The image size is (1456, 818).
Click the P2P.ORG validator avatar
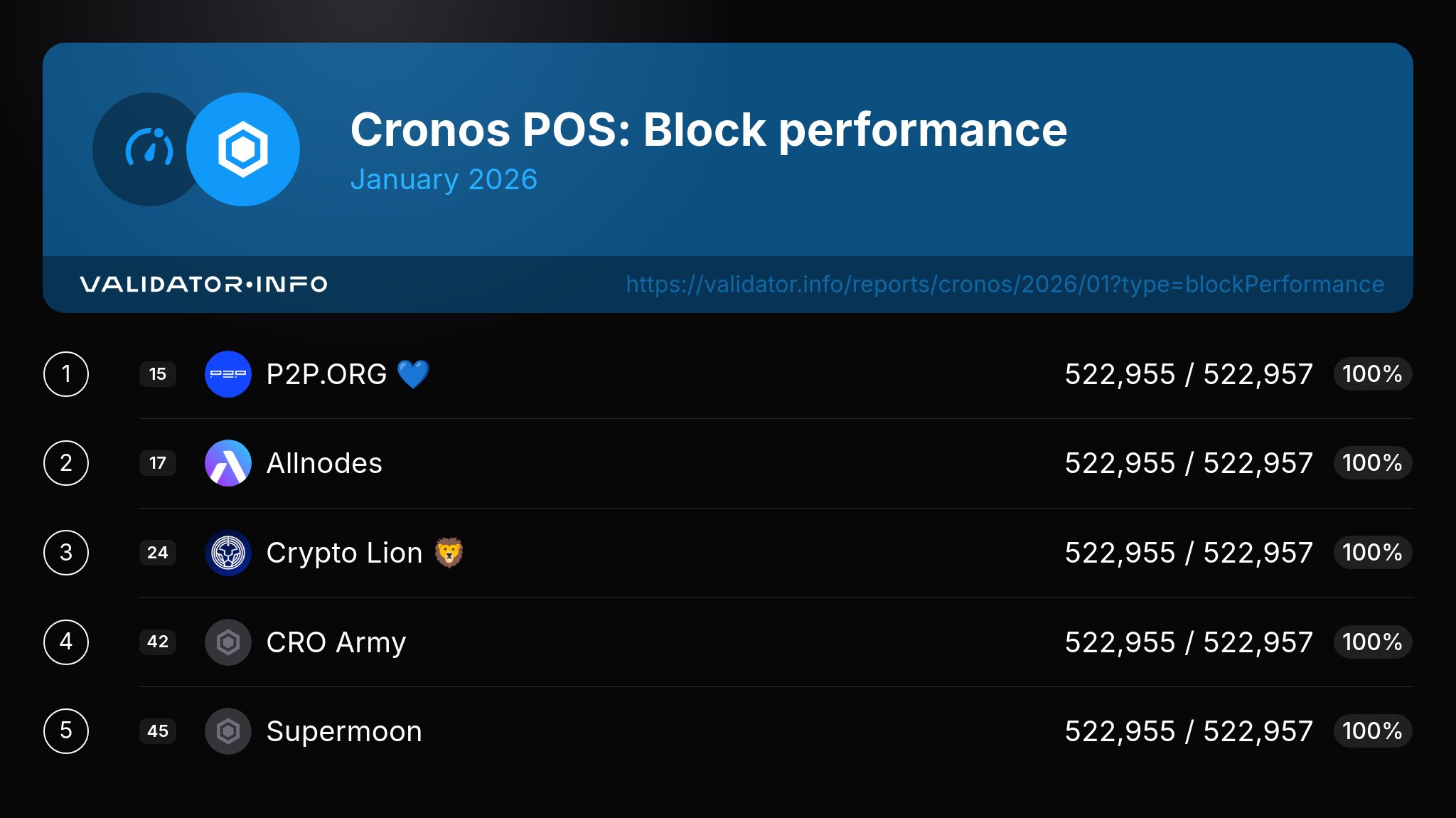(228, 374)
